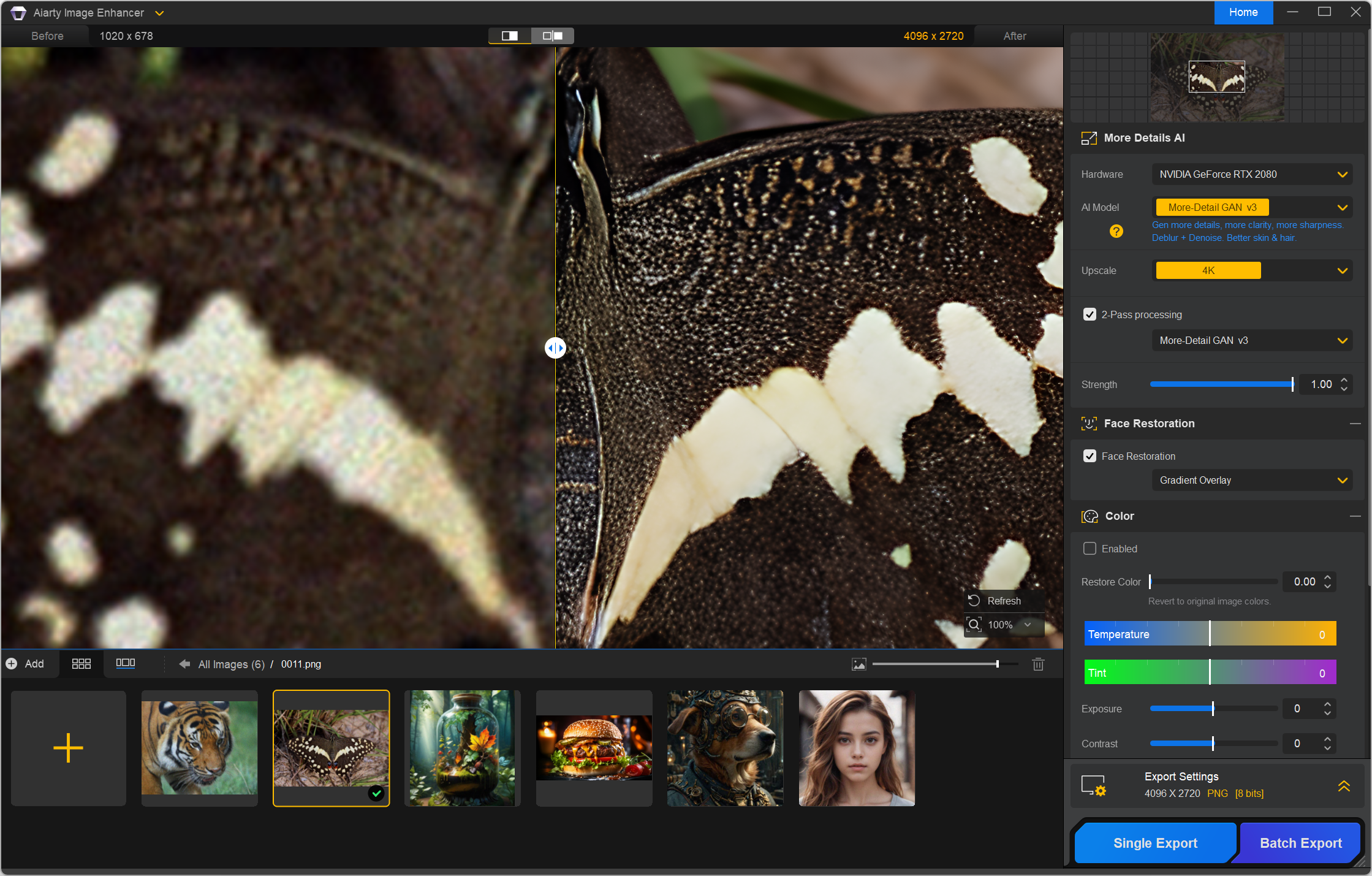Image resolution: width=1372 pixels, height=876 pixels.
Task: Switch to grid thumbnail view icon
Action: pos(81,664)
